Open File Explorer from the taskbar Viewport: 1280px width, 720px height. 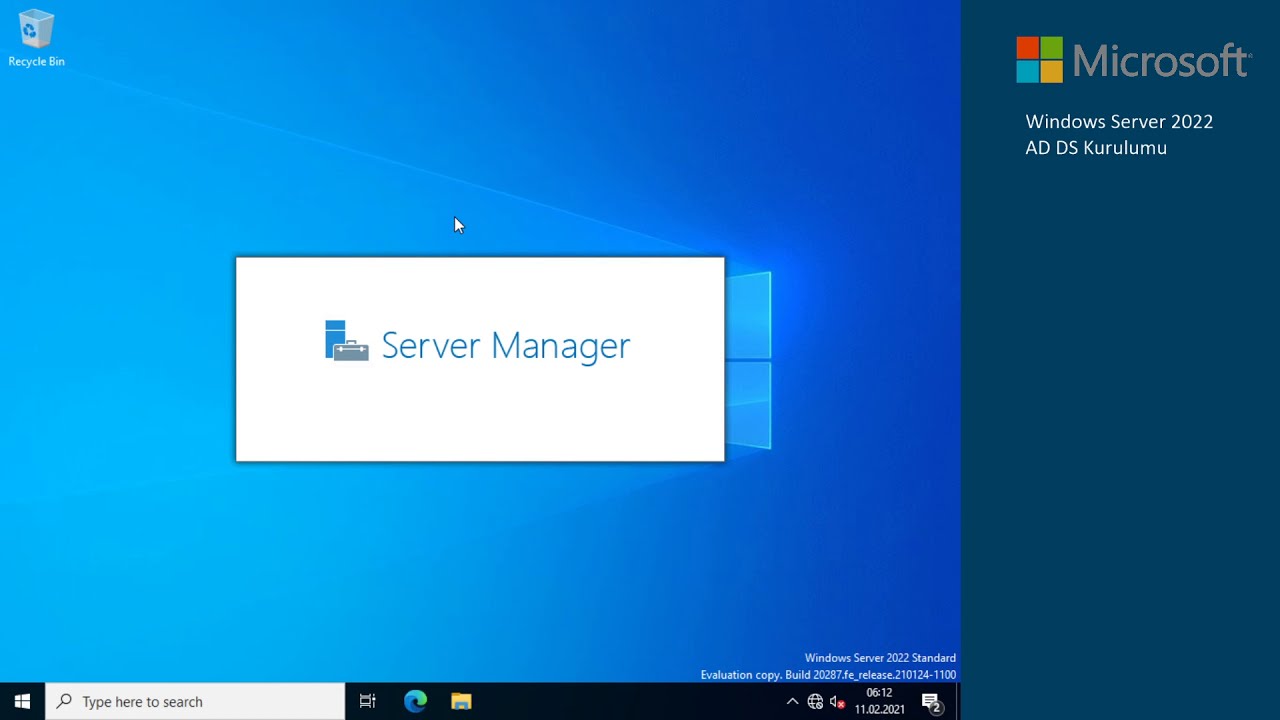[x=461, y=702]
